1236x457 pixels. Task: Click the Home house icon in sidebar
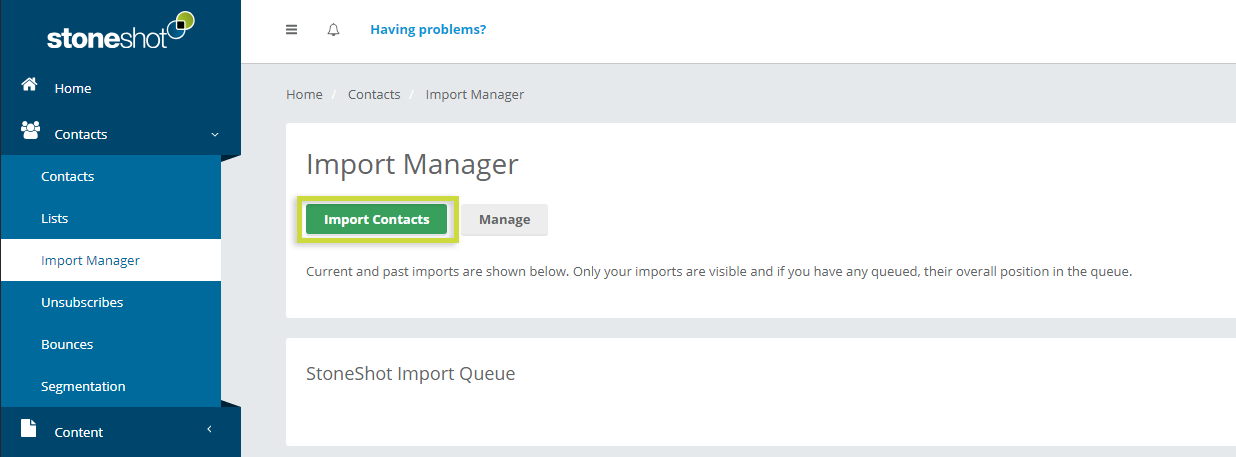[30, 86]
